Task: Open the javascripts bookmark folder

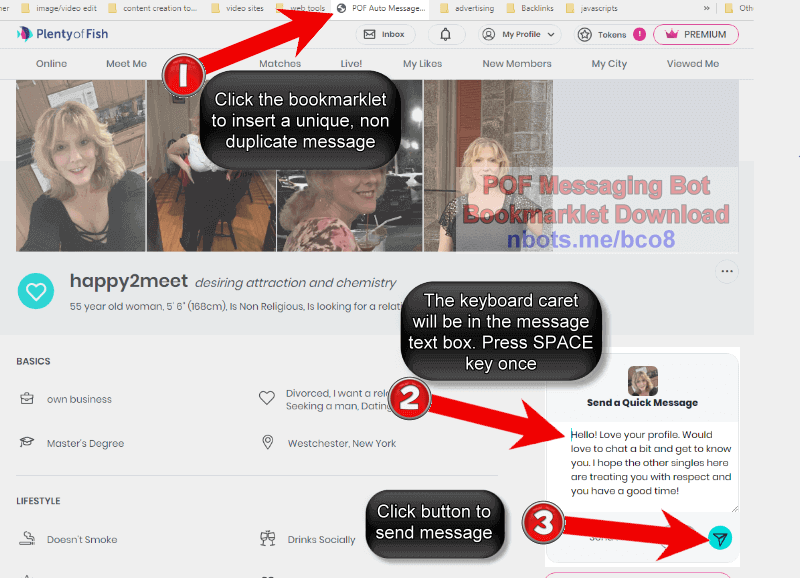Action: [x=592, y=8]
